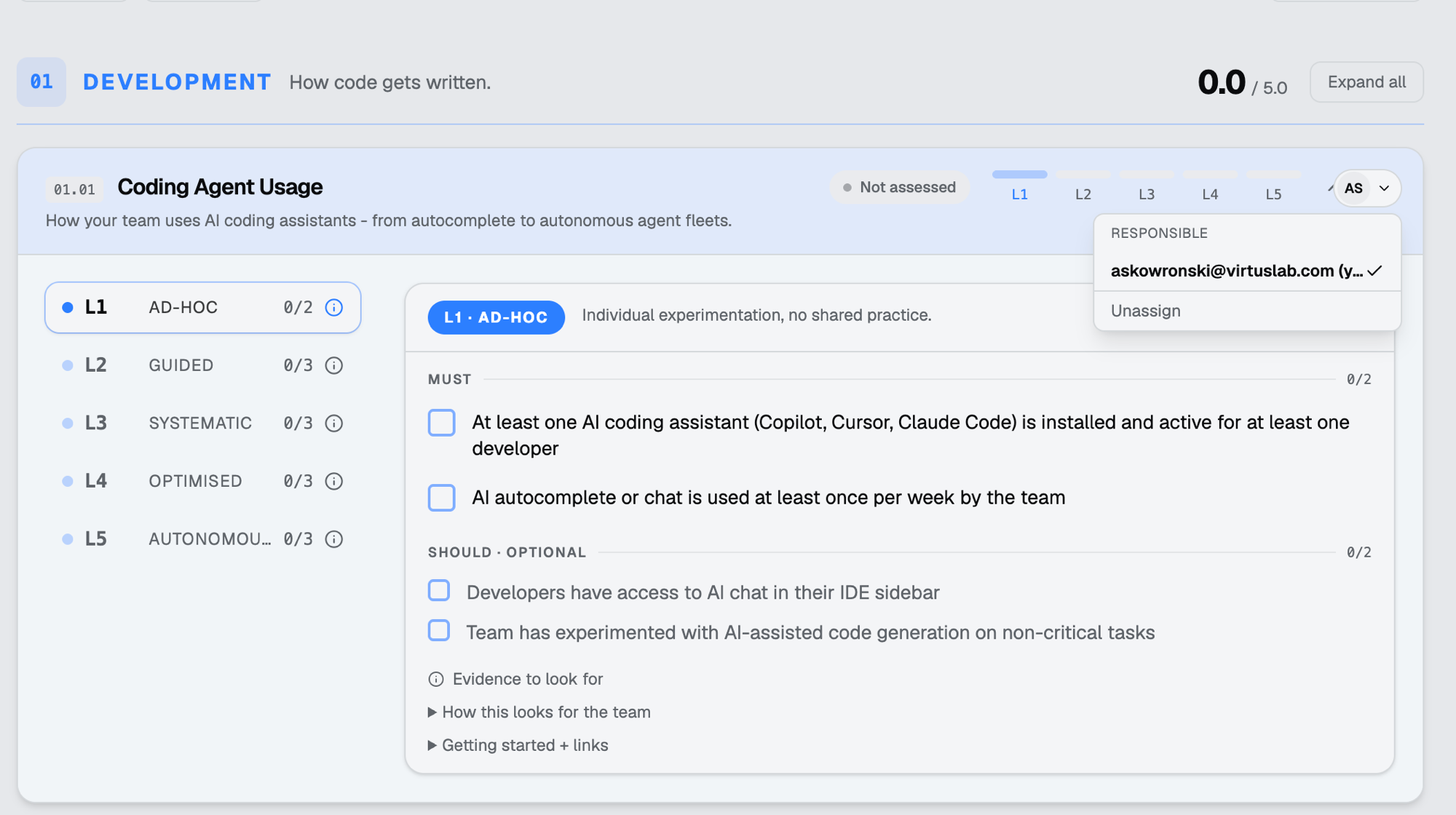This screenshot has width=1456, height=815.
Task: Select the L2 GUIDED level tab
Action: [x=203, y=365]
